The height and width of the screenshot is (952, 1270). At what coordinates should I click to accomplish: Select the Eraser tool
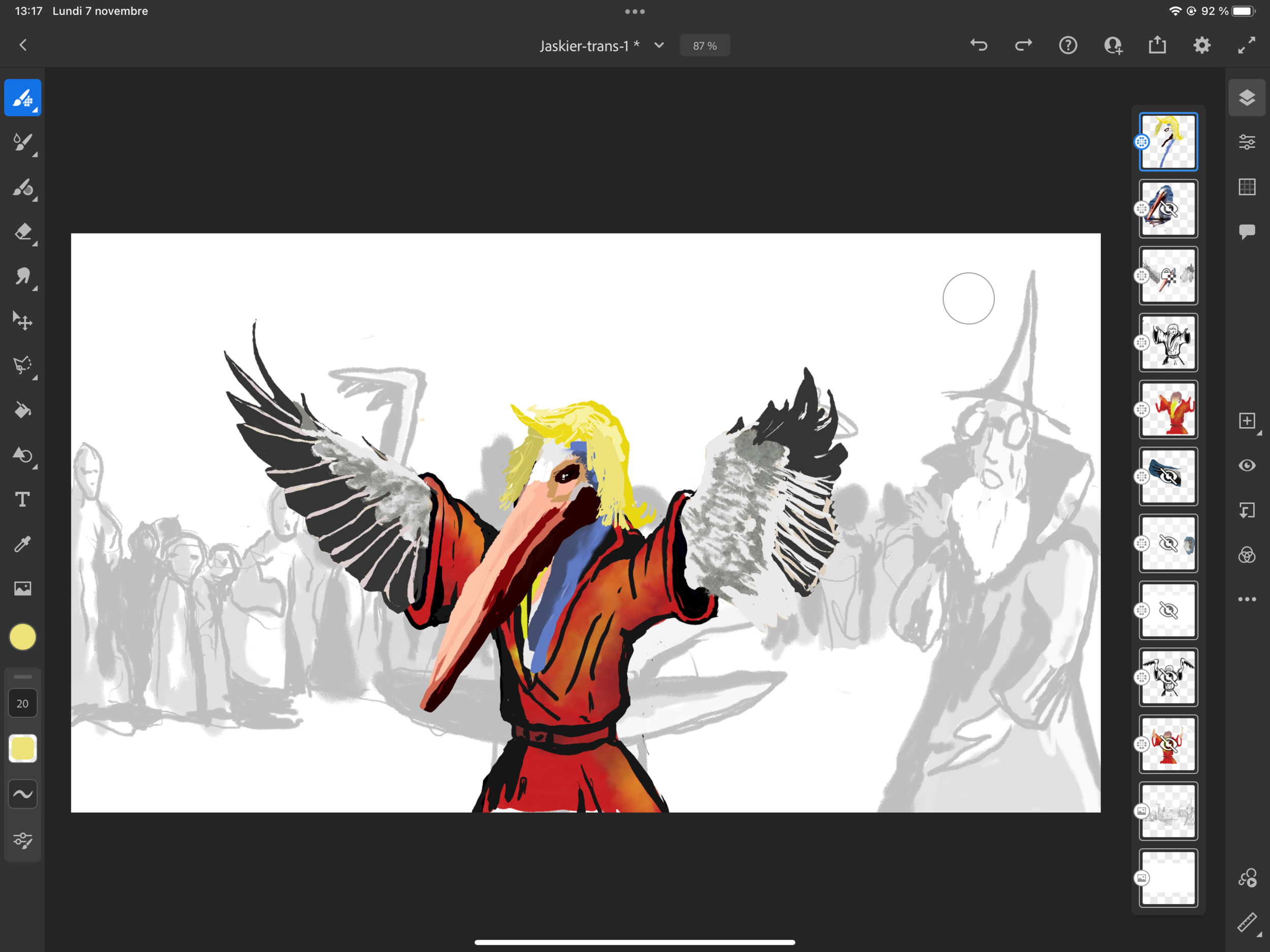tap(22, 232)
